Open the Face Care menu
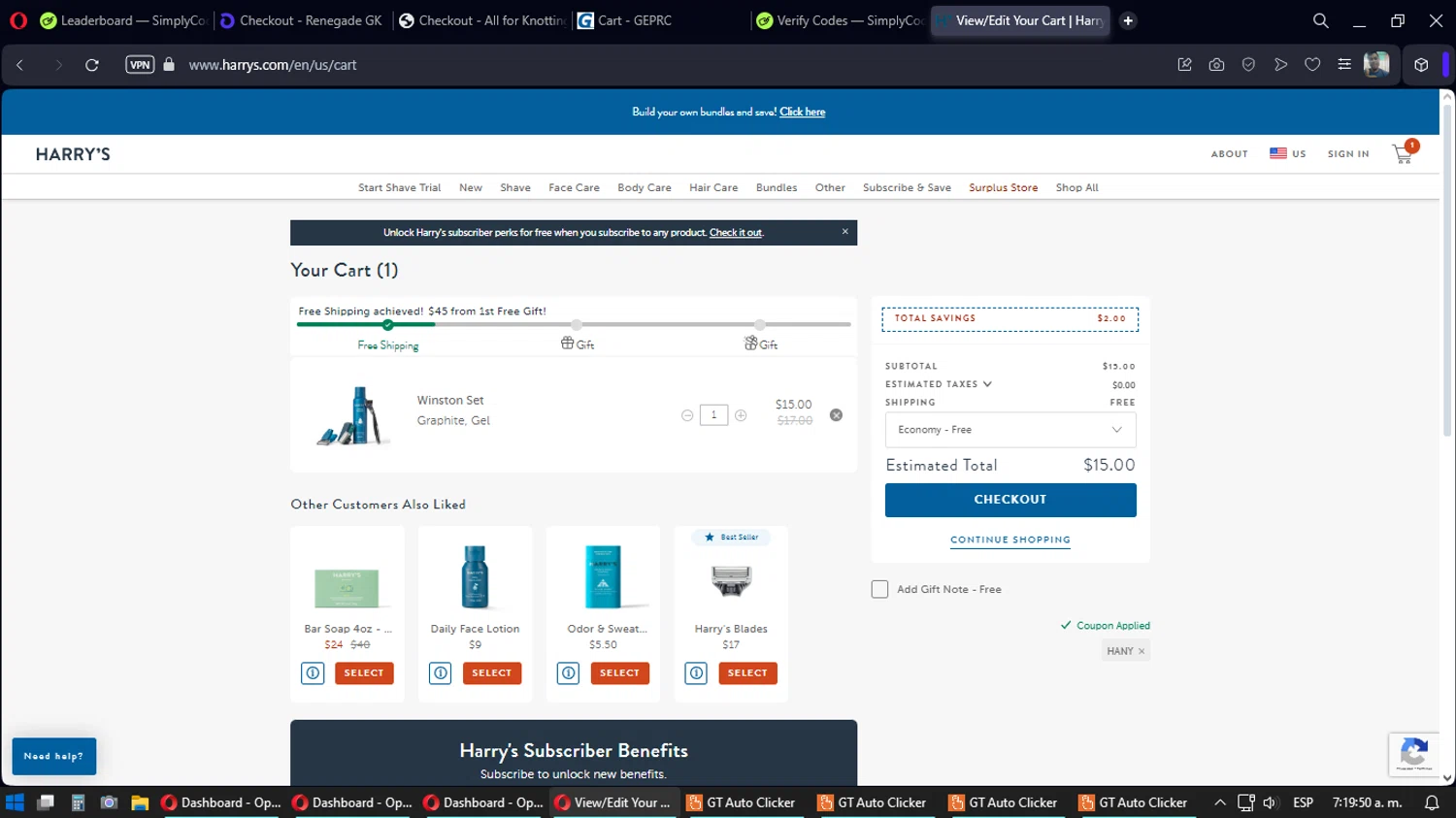The width and height of the screenshot is (1456, 818). point(574,187)
